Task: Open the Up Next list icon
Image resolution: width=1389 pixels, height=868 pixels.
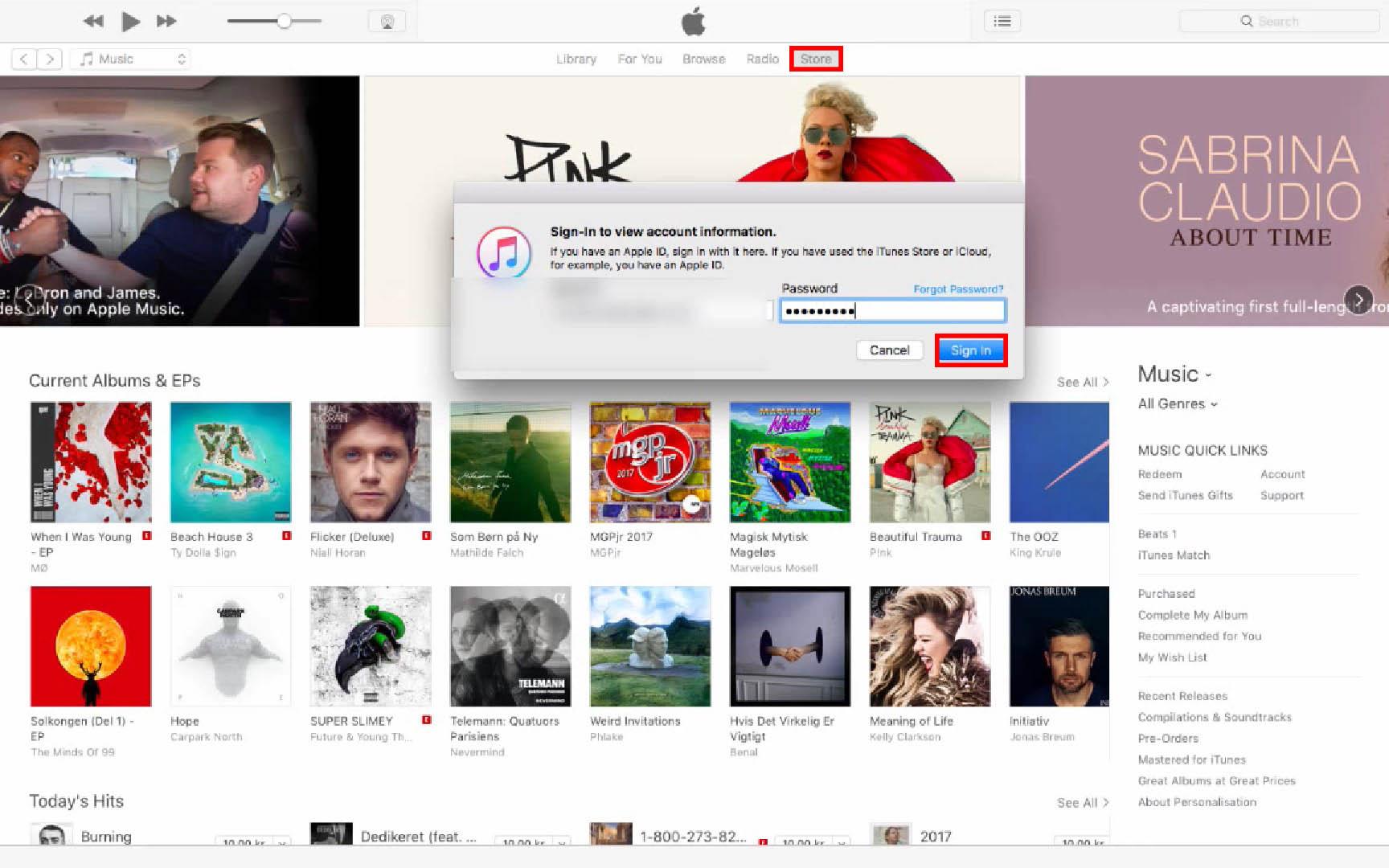Action: click(1002, 22)
